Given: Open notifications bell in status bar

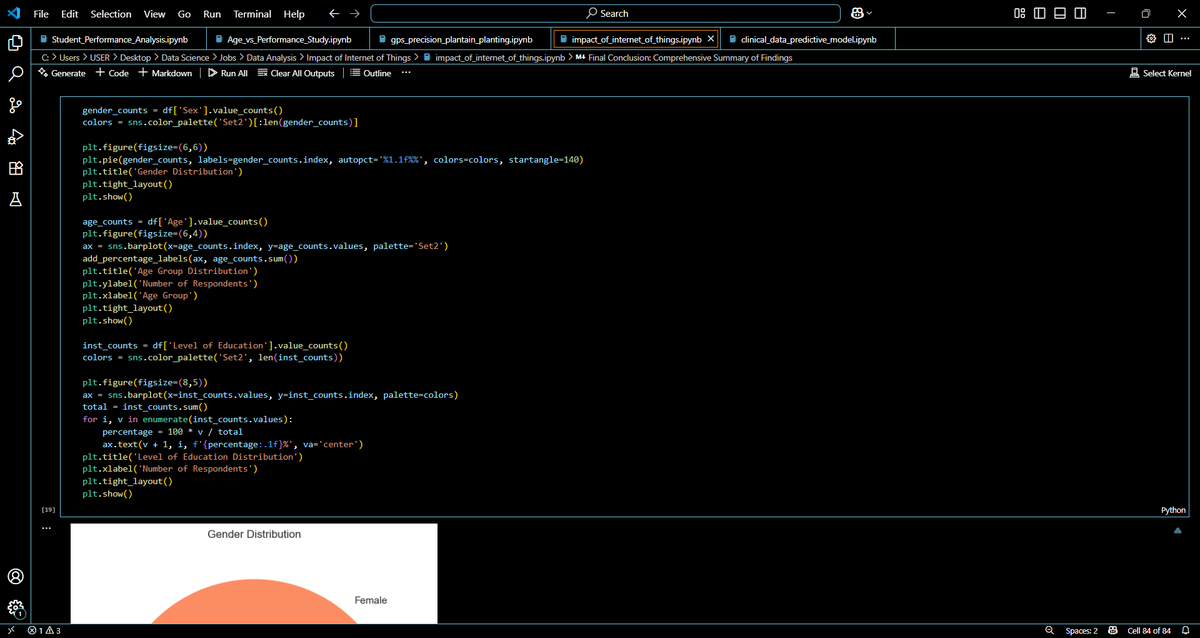Looking at the screenshot, I should (1184, 630).
